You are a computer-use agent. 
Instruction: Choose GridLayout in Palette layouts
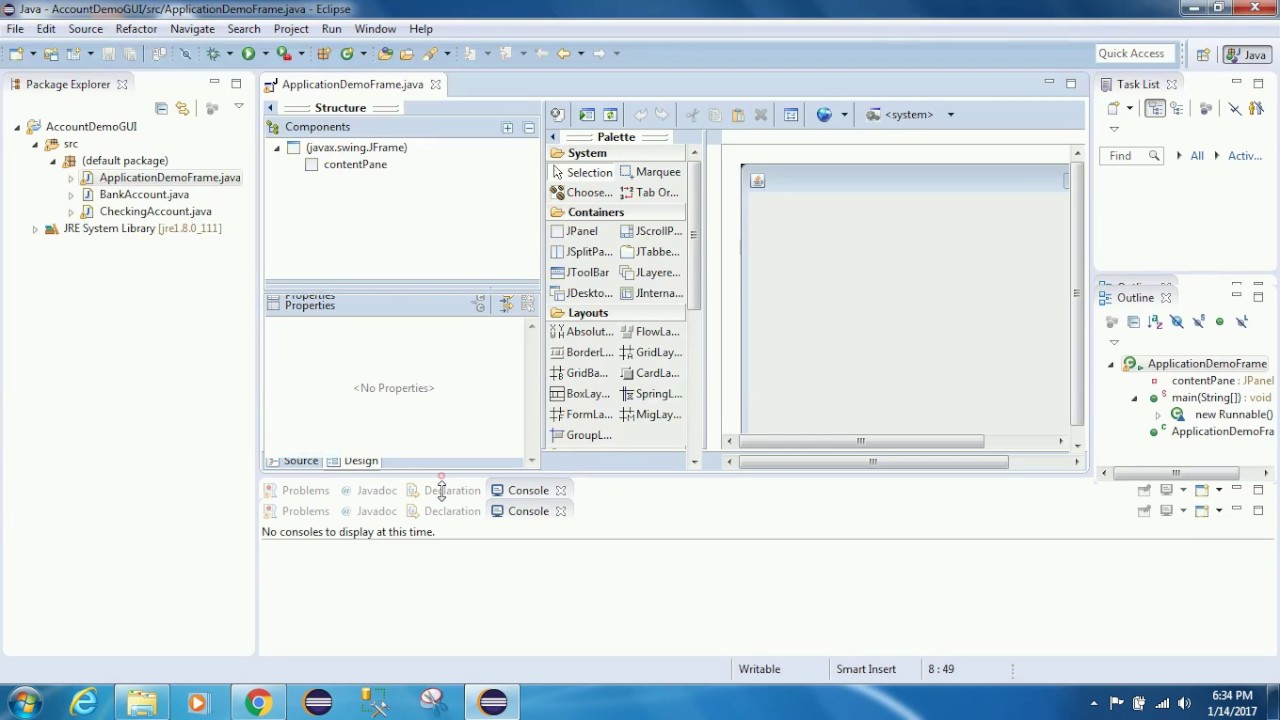click(651, 352)
